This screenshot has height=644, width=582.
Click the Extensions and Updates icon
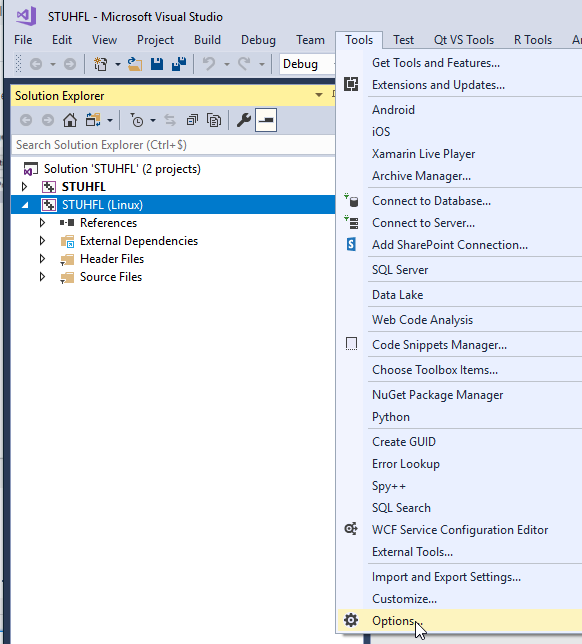point(351,84)
